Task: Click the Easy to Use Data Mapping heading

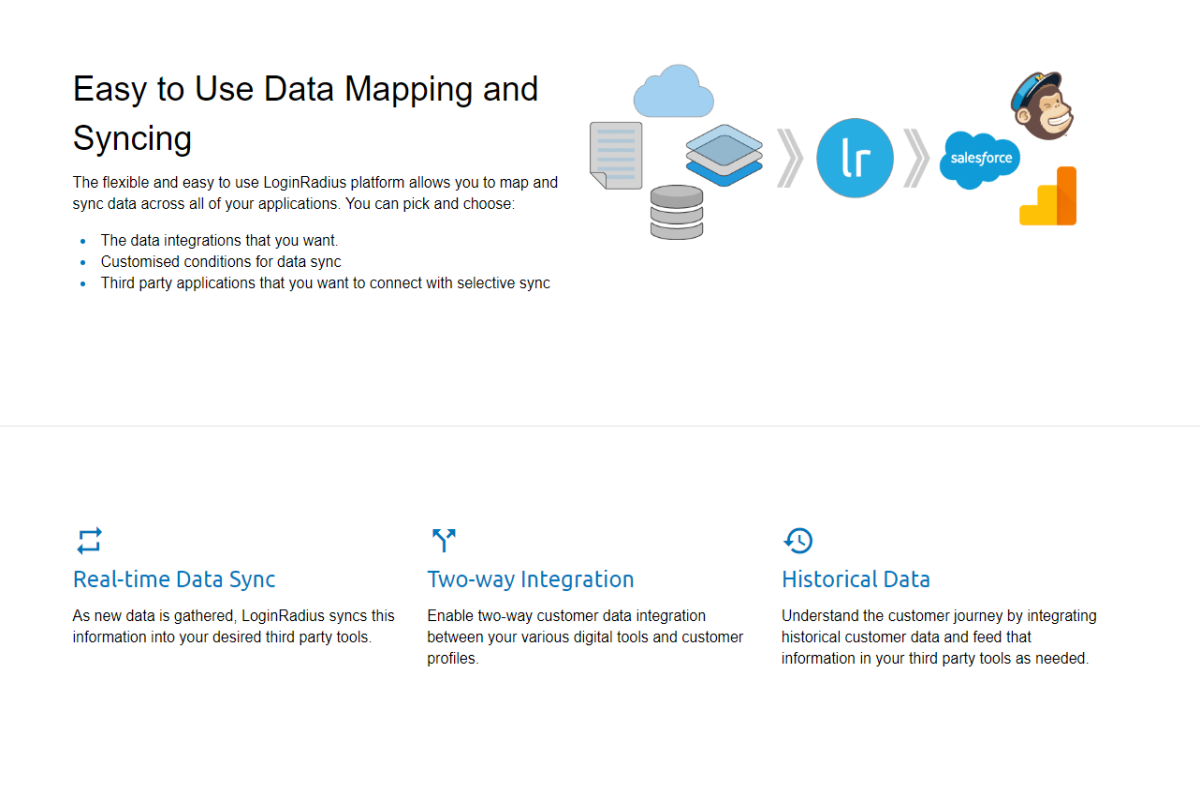Action: 306,113
